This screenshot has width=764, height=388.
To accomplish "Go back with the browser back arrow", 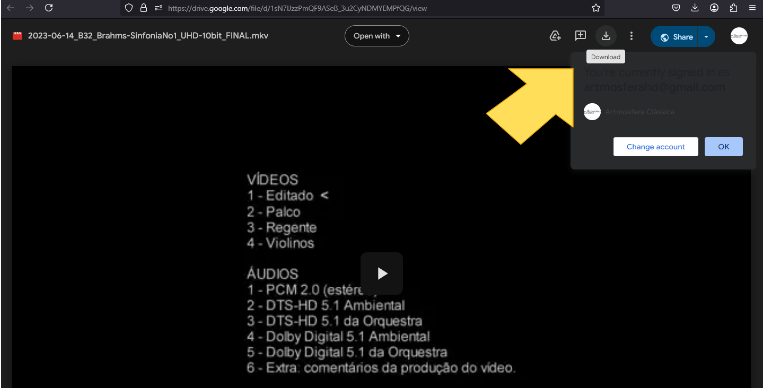I will point(10,8).
